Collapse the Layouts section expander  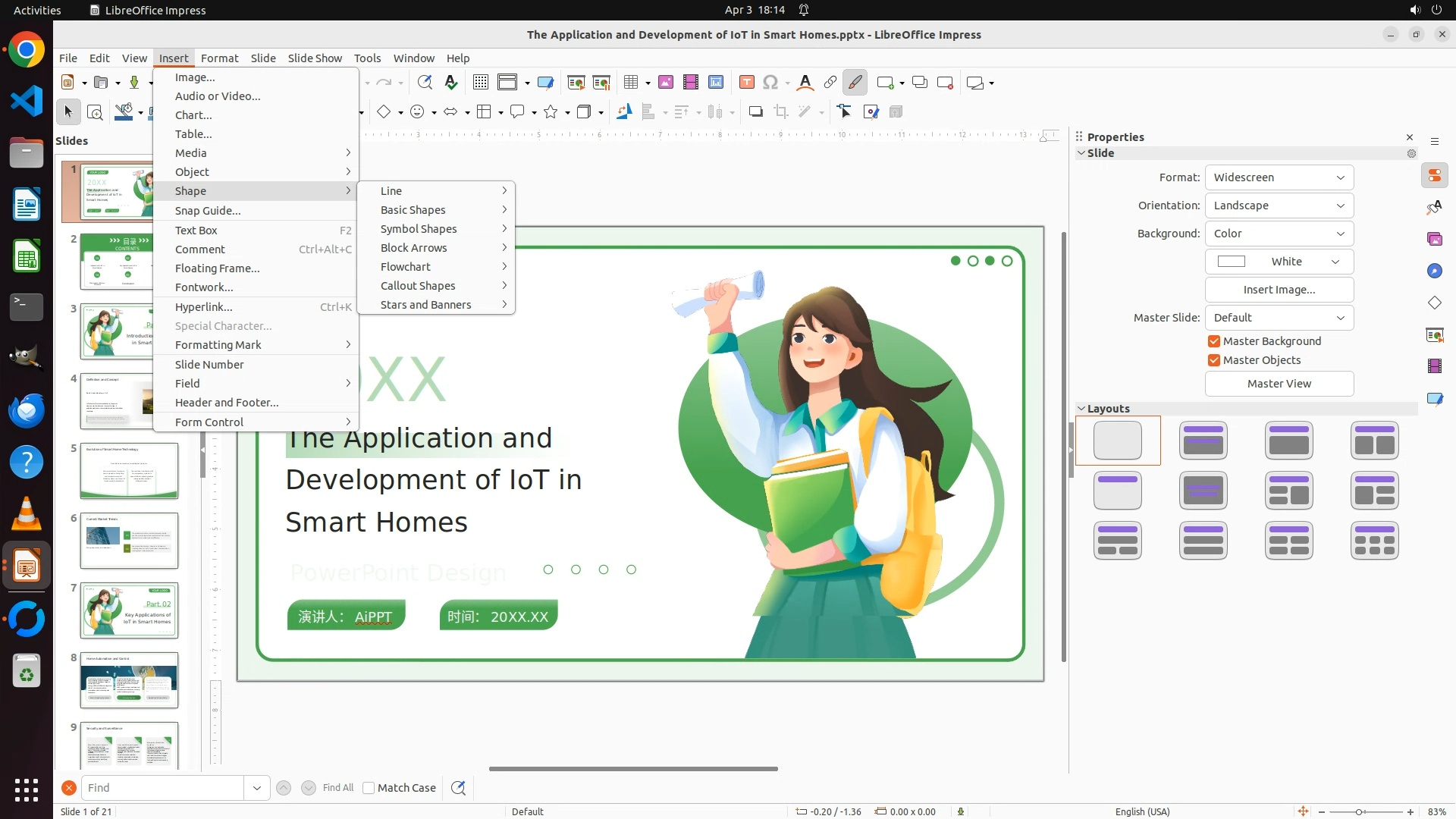[x=1081, y=409]
